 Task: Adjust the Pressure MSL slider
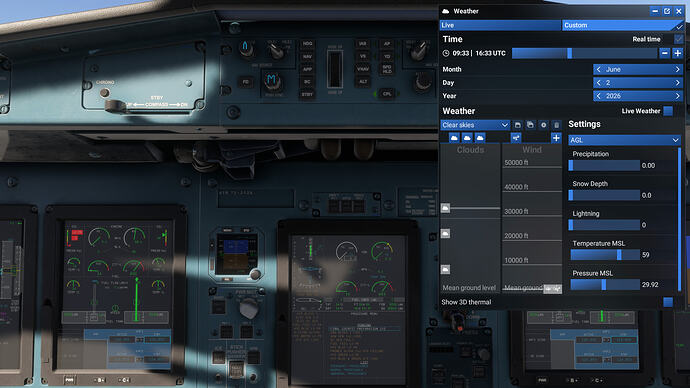point(604,285)
